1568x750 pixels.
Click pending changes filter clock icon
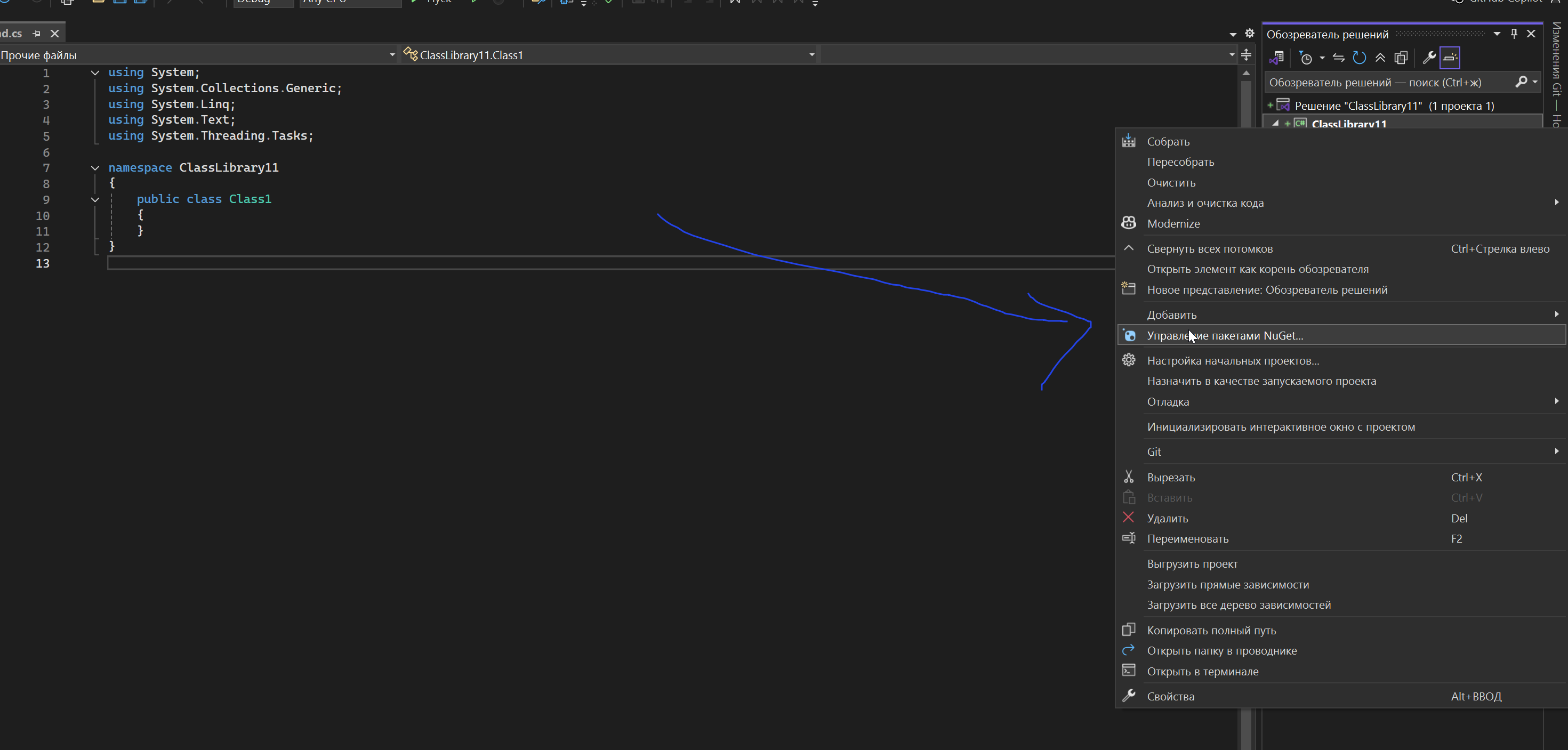tap(1305, 58)
